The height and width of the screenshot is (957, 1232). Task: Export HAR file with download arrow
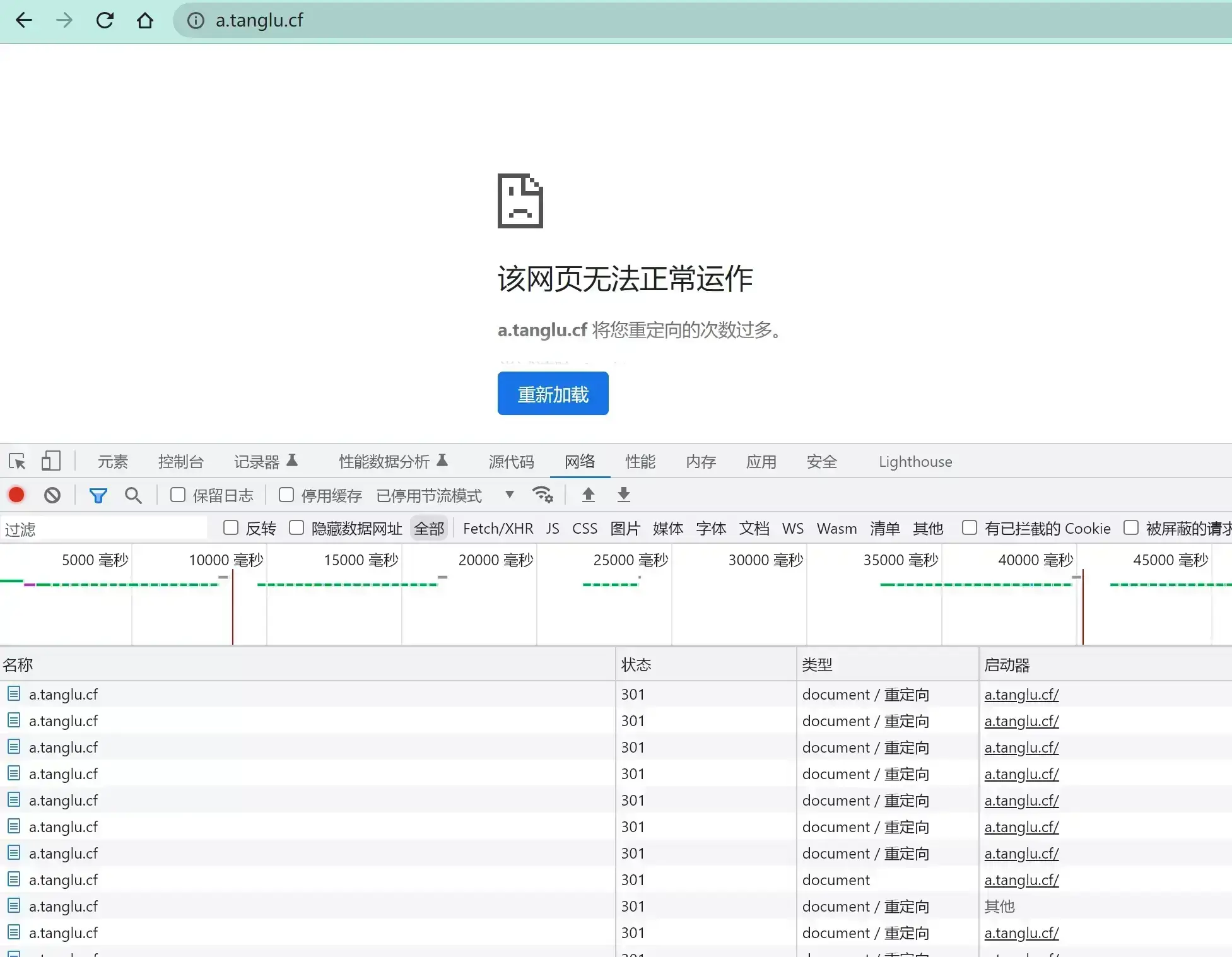(x=623, y=495)
